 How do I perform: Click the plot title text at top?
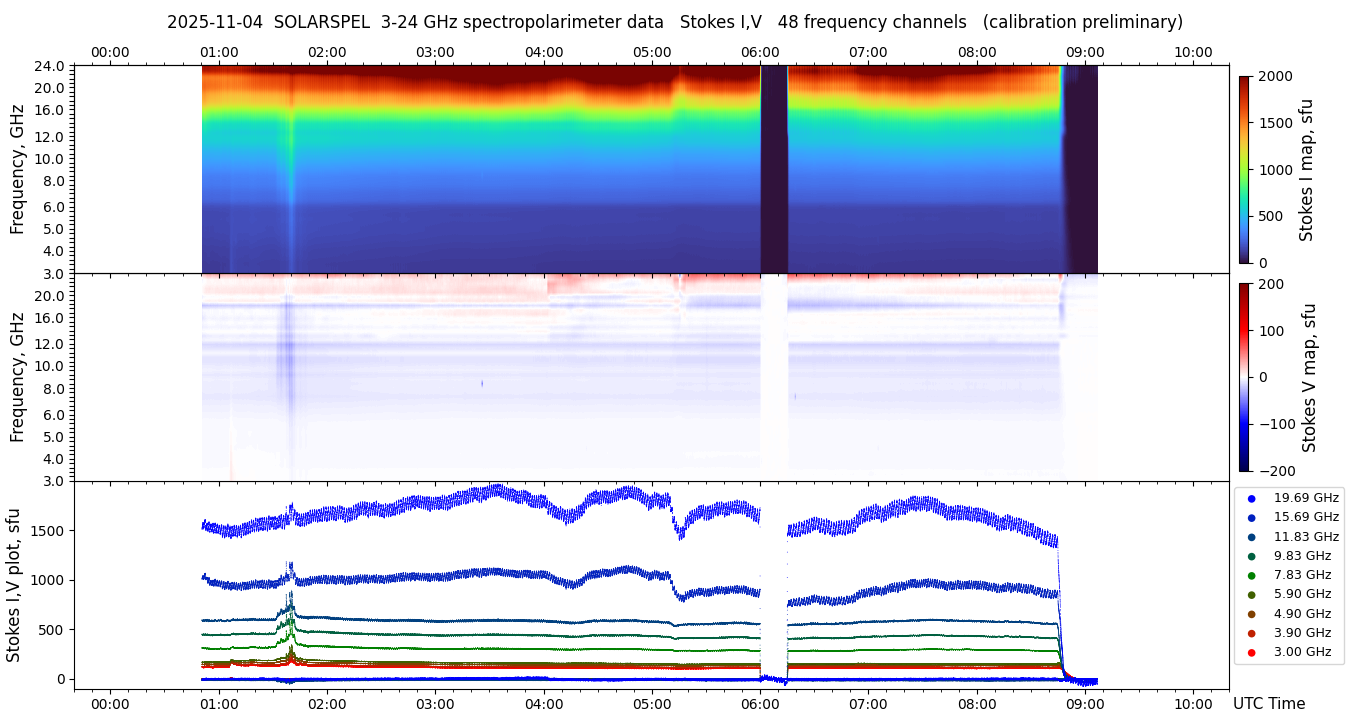(x=674, y=22)
